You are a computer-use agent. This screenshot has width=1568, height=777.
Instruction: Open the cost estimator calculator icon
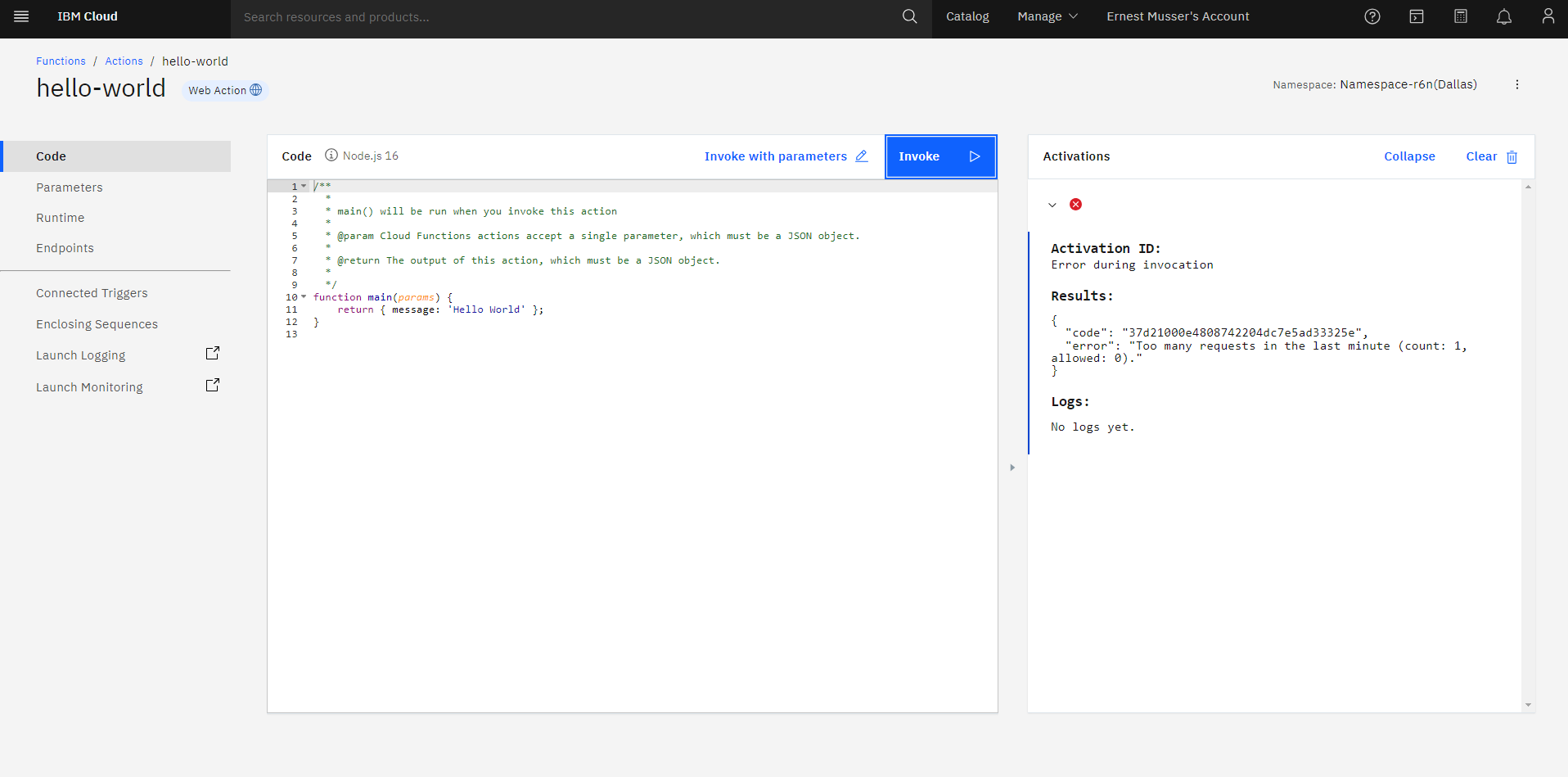click(1461, 16)
